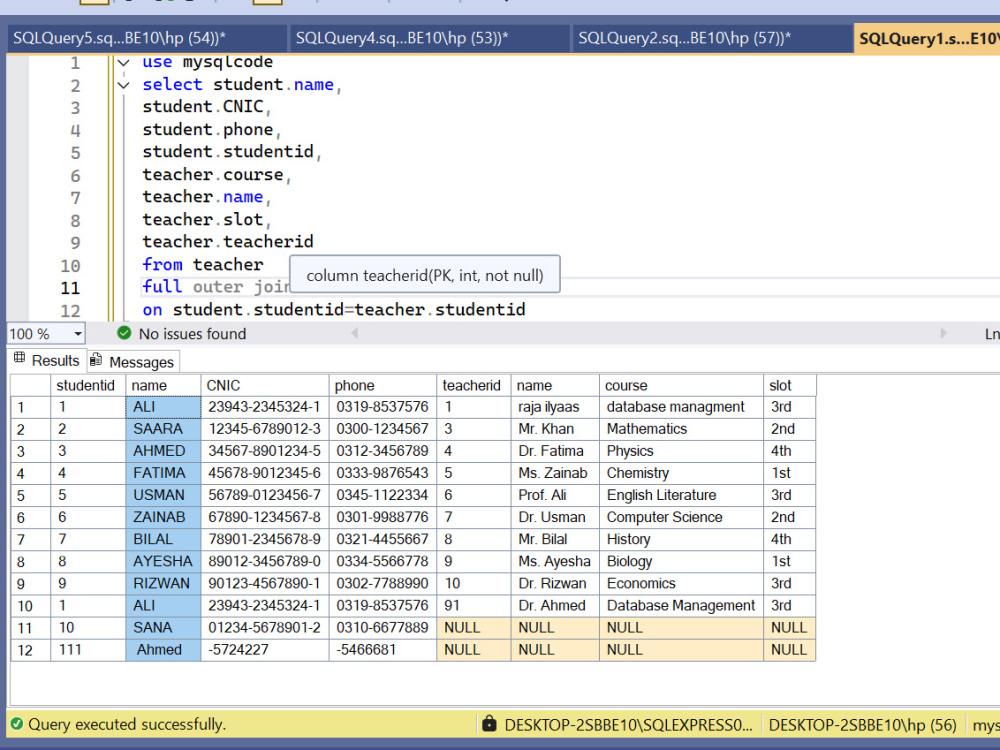Click the course cell Economics
The image size is (1000, 750).
tap(681, 584)
